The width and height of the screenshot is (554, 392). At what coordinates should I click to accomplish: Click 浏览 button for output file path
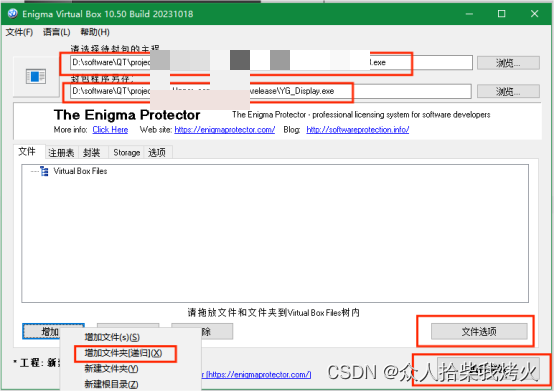508,92
